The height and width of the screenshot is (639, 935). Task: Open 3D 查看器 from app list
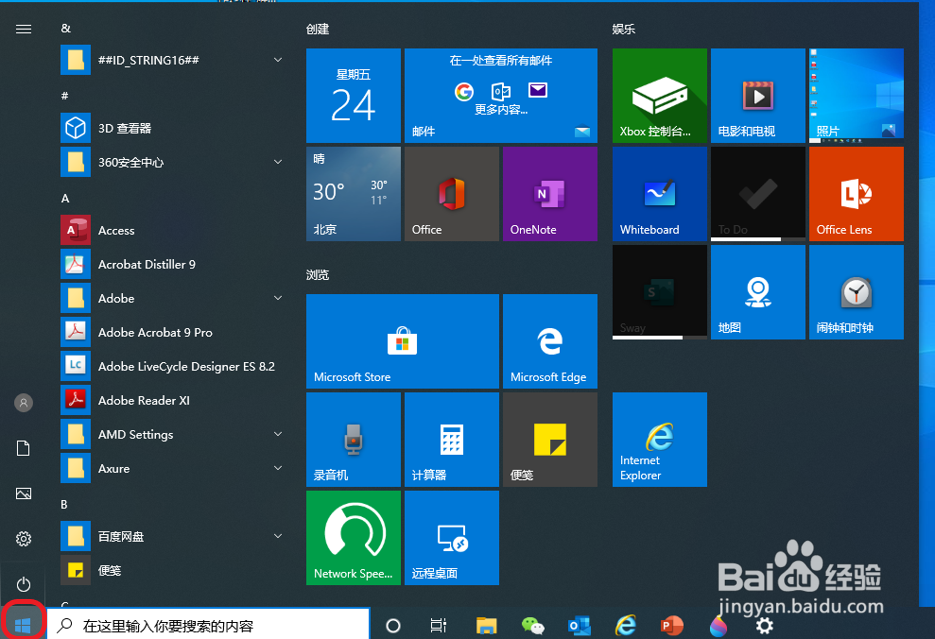pos(173,128)
